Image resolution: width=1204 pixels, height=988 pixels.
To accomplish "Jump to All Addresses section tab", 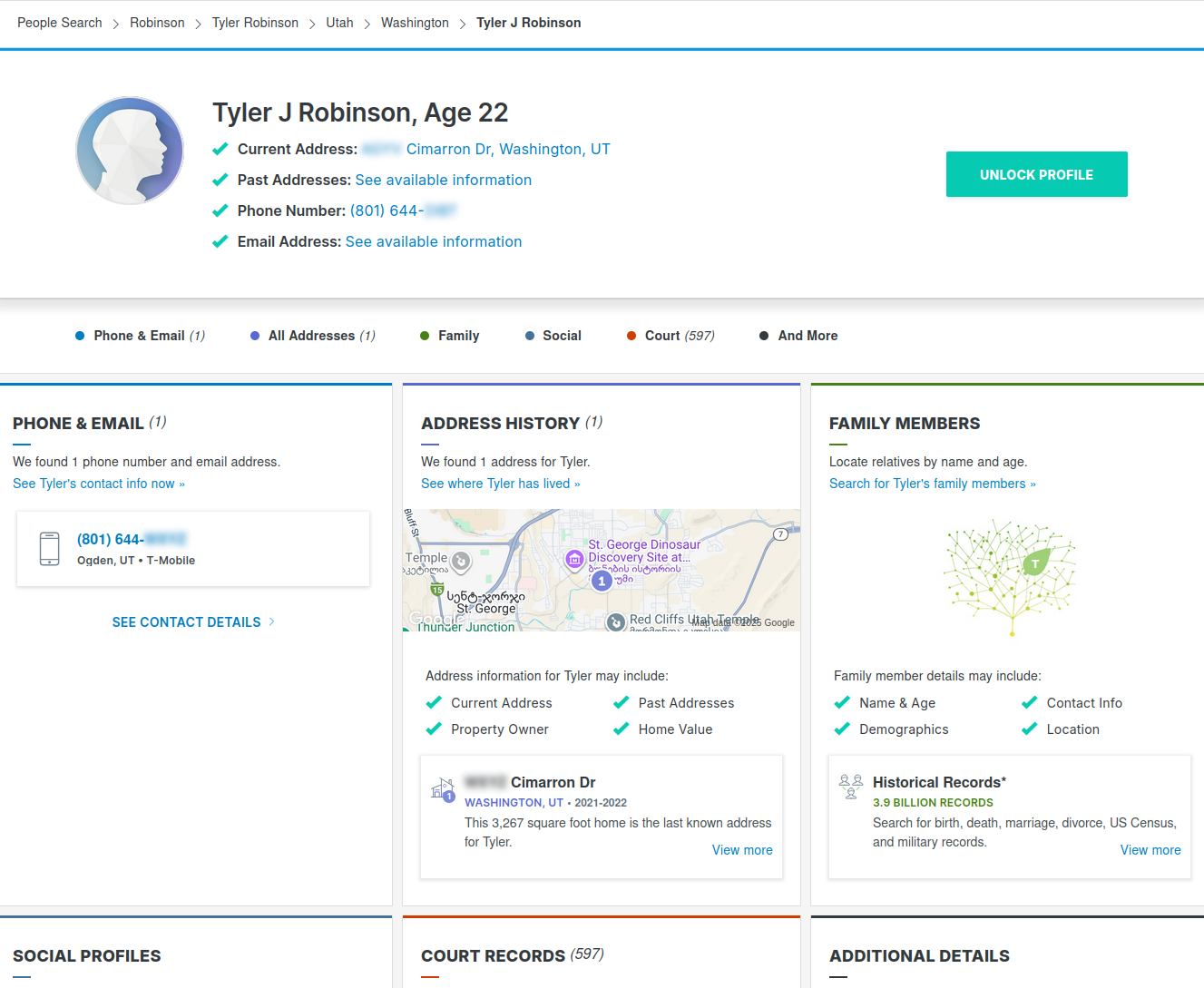I will click(x=313, y=336).
